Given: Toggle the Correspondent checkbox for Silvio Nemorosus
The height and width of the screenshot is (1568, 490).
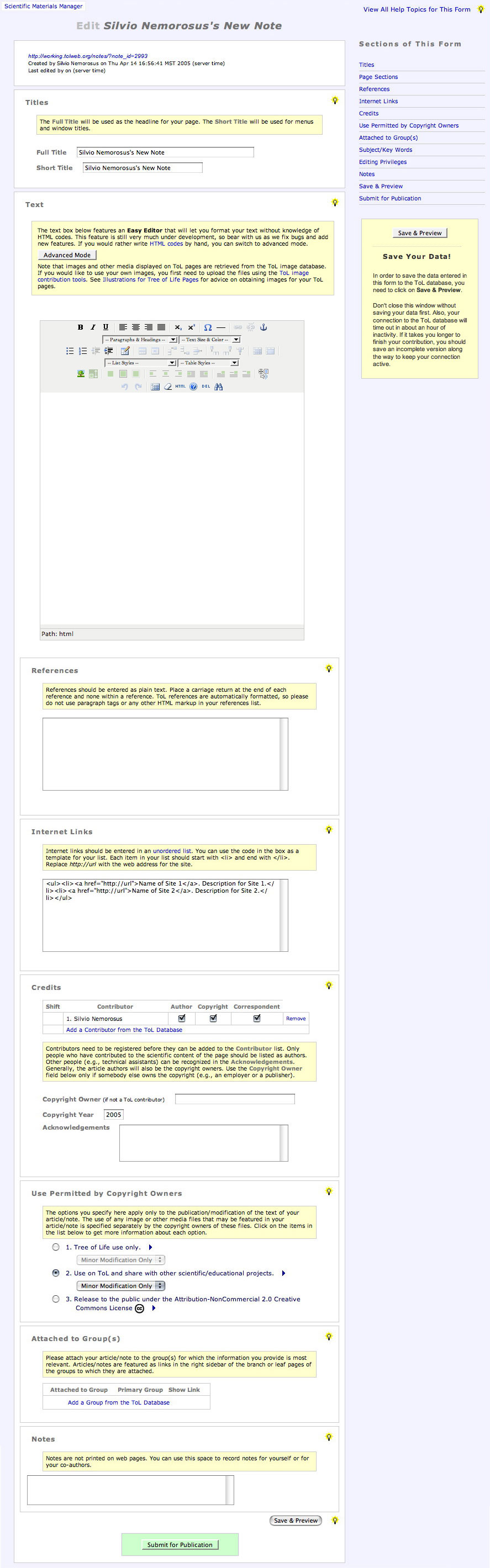Looking at the screenshot, I should [257, 1018].
